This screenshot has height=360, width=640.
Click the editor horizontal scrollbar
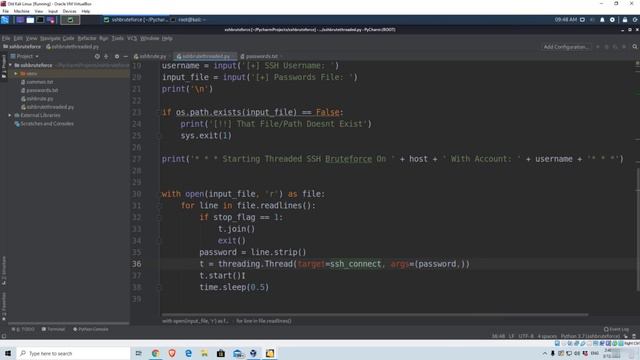coord(375,315)
